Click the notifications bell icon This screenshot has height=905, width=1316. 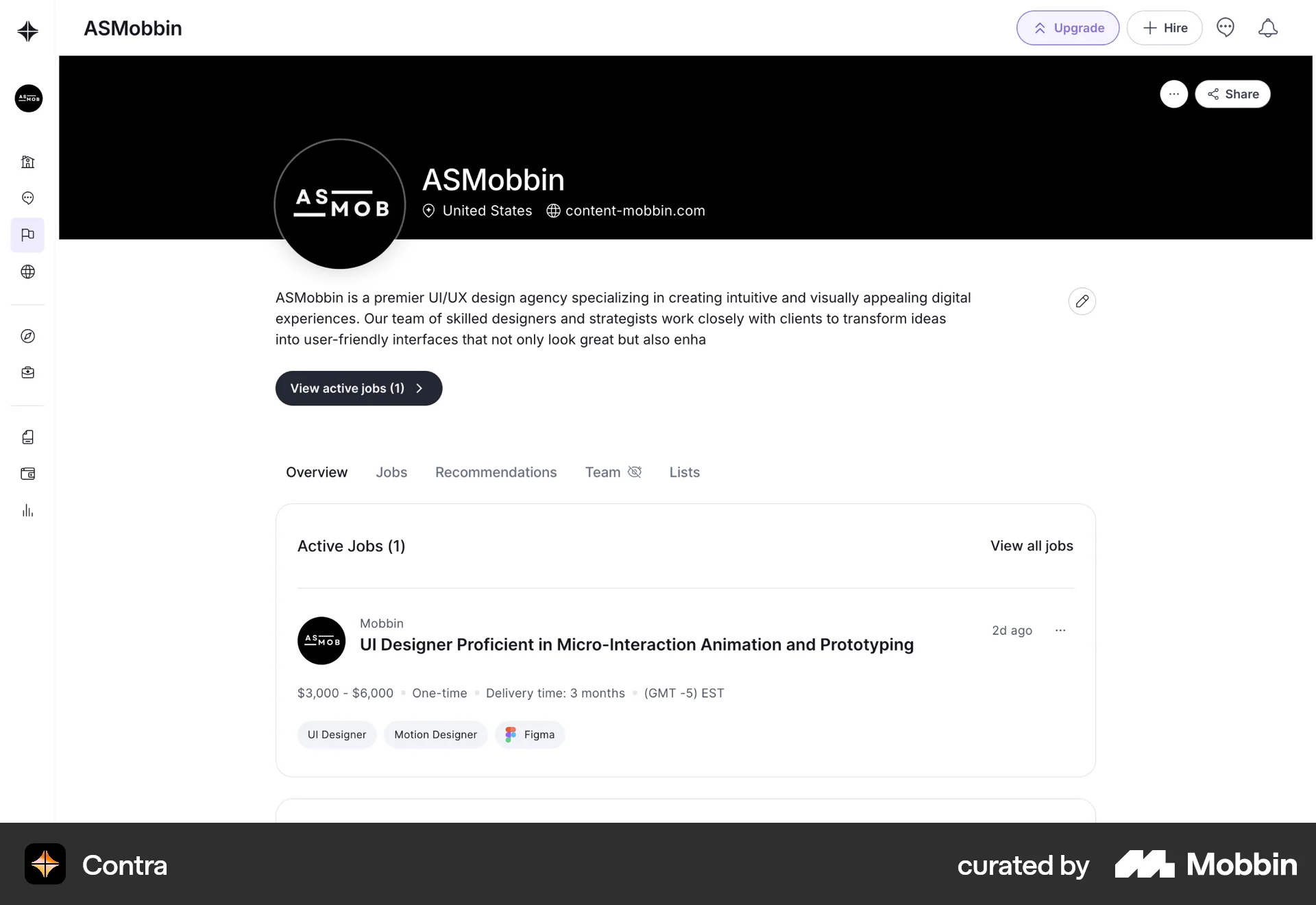coord(1267,28)
